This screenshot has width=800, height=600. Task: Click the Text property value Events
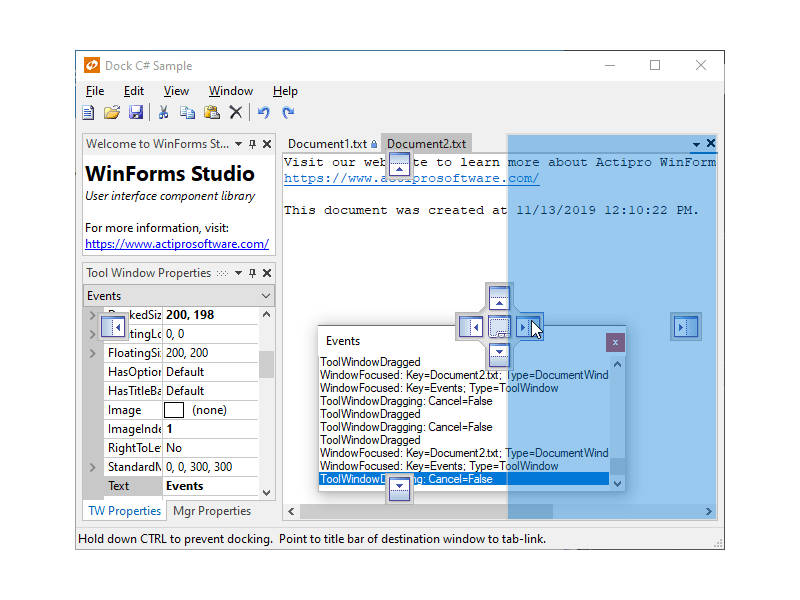pyautogui.click(x=210, y=486)
